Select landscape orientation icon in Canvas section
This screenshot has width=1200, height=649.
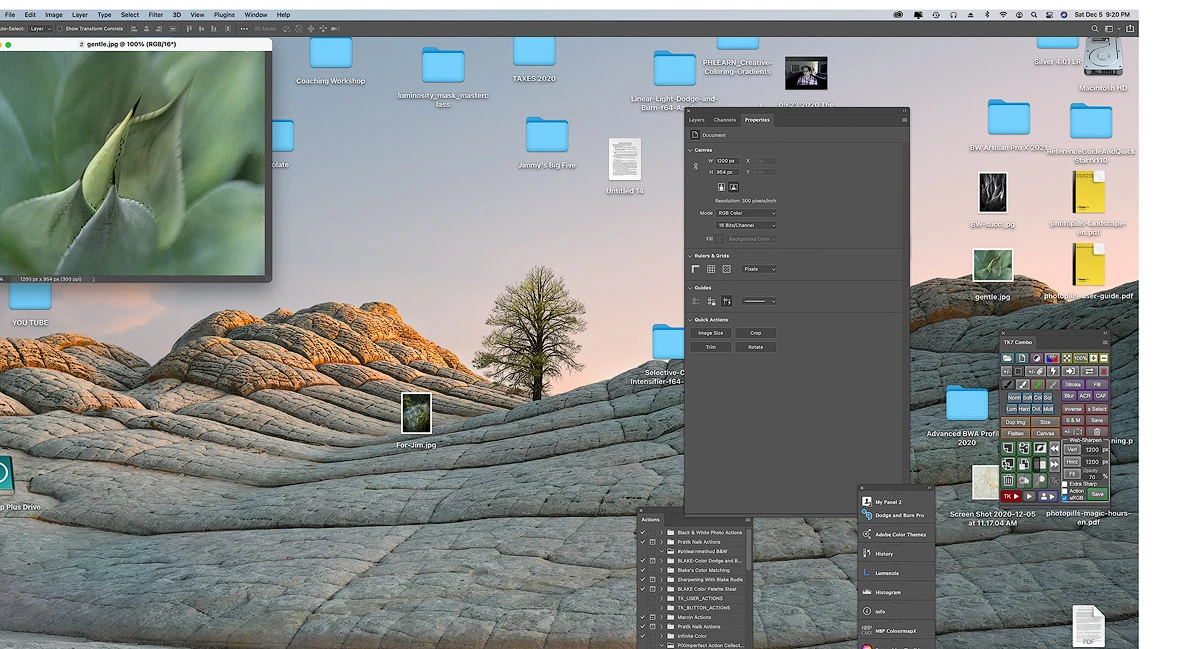(734, 187)
